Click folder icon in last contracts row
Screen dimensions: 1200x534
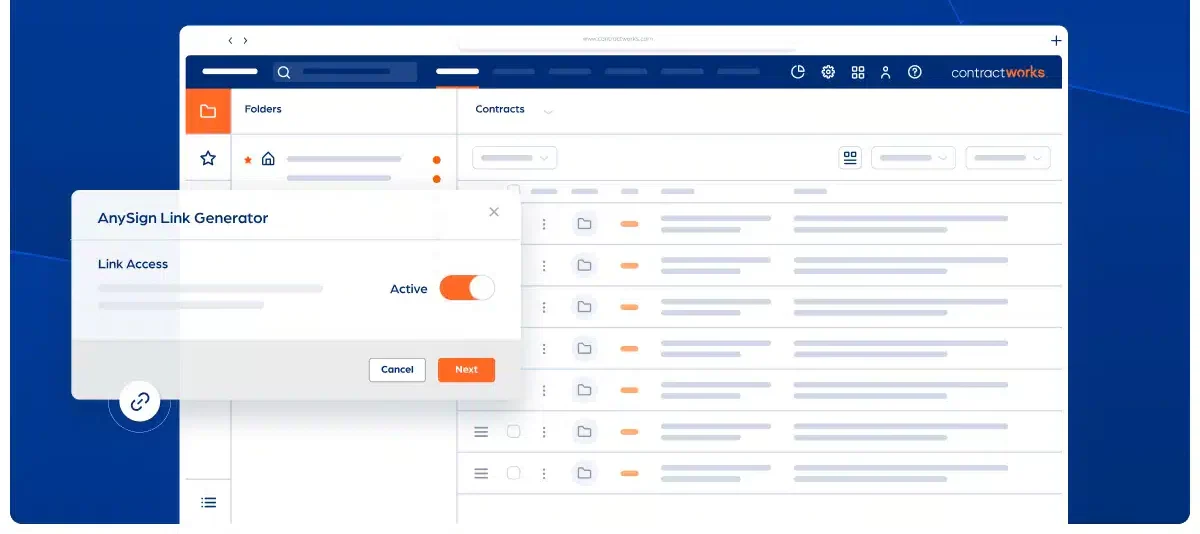585,473
